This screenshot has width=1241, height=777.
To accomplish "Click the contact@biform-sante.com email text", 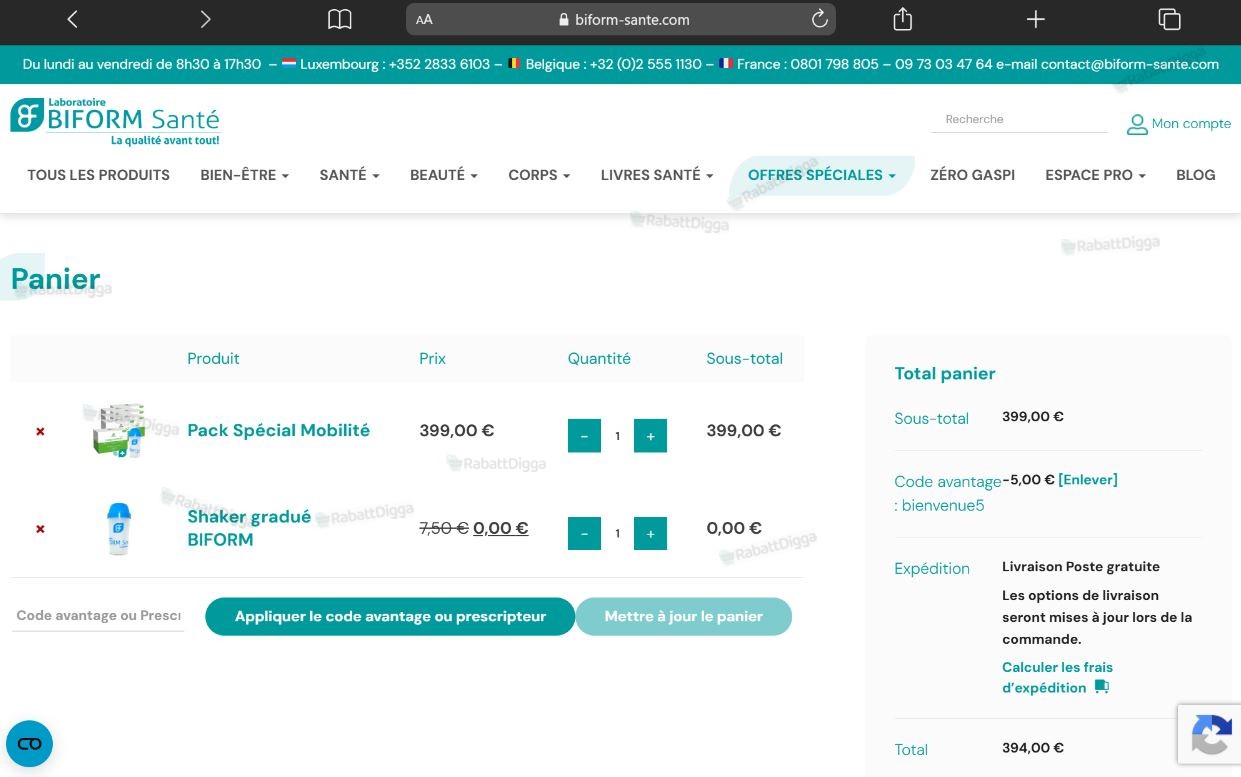I will (1130, 64).
